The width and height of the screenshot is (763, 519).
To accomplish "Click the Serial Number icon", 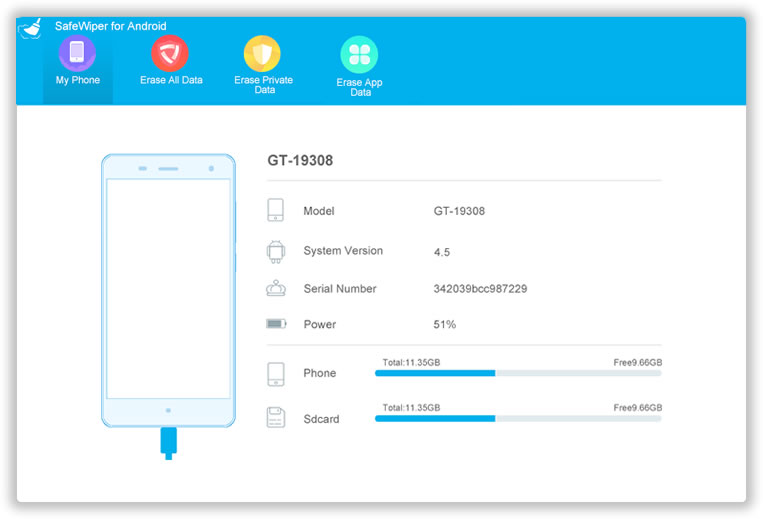I will coord(276,289).
